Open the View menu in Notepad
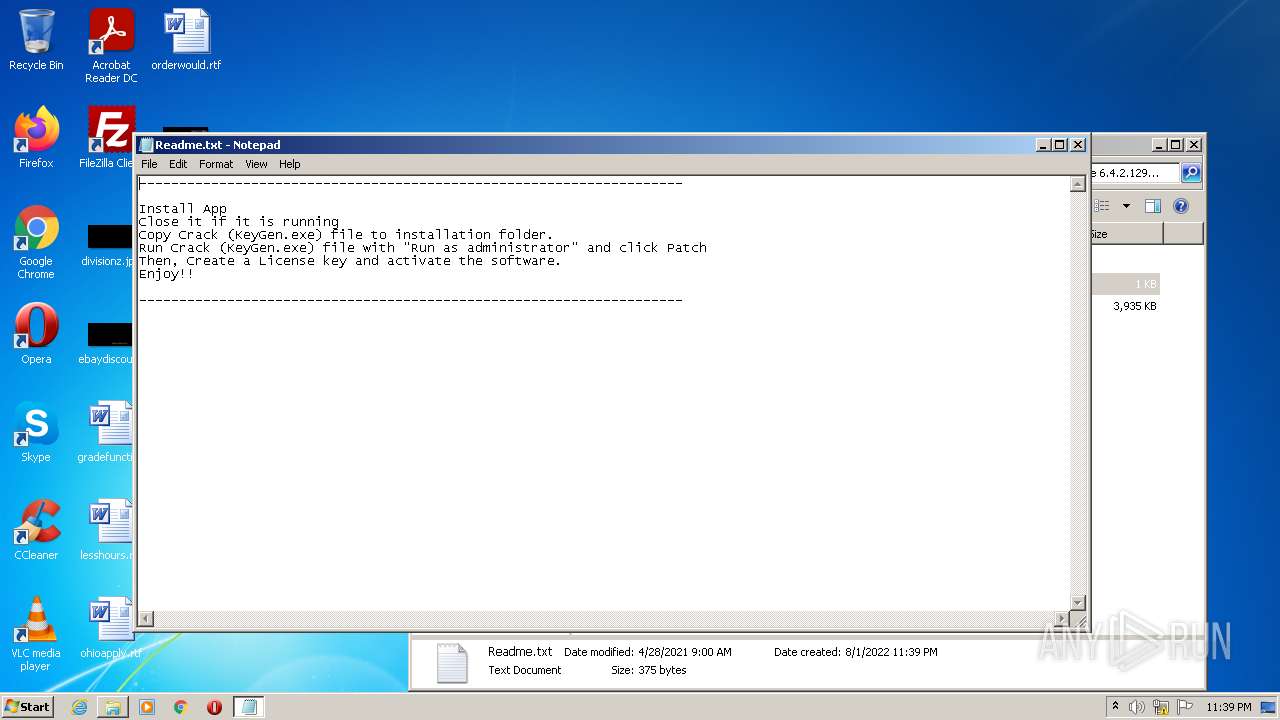This screenshot has height=720, width=1280. (x=257, y=164)
